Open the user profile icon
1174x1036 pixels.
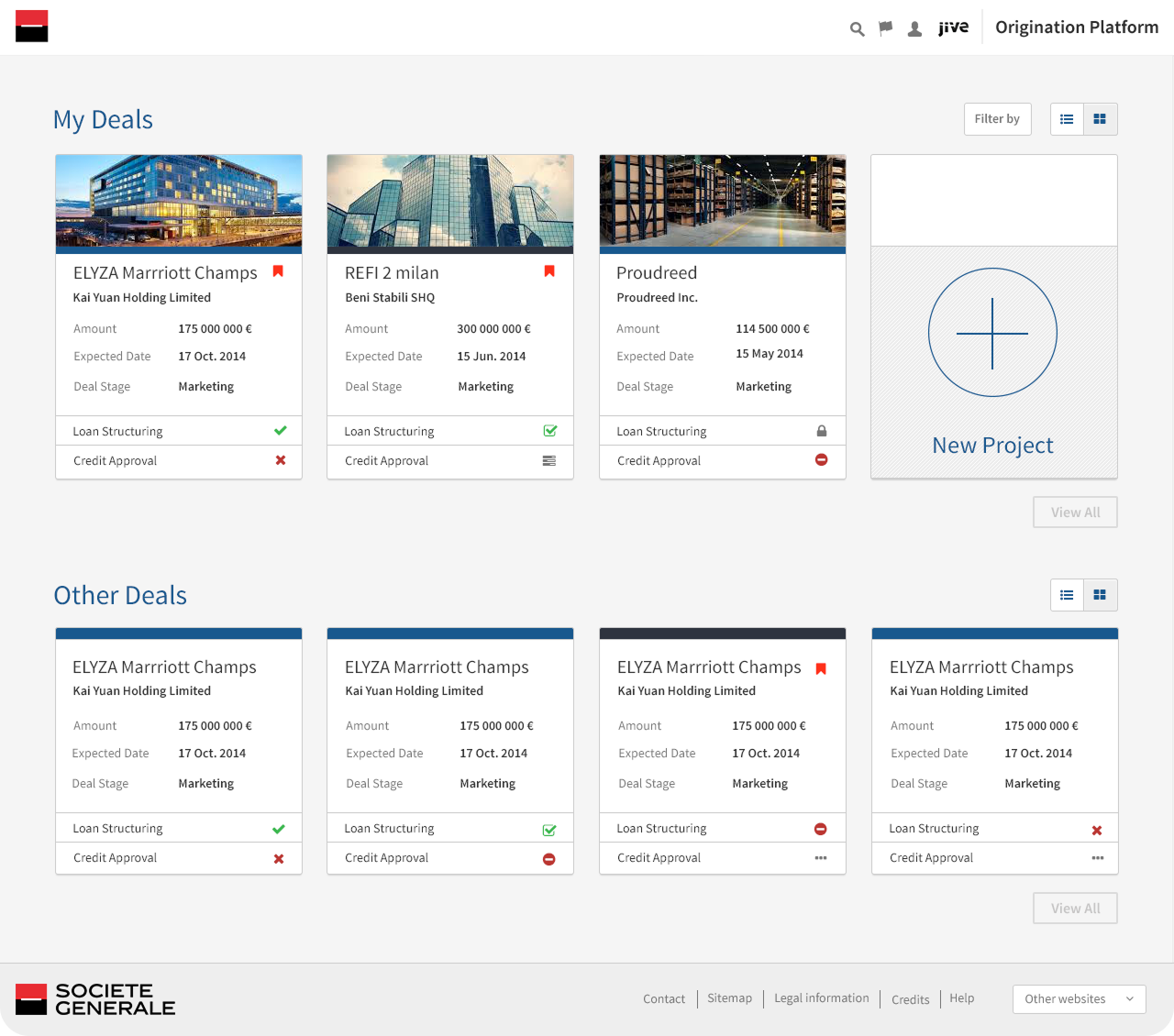click(x=914, y=28)
